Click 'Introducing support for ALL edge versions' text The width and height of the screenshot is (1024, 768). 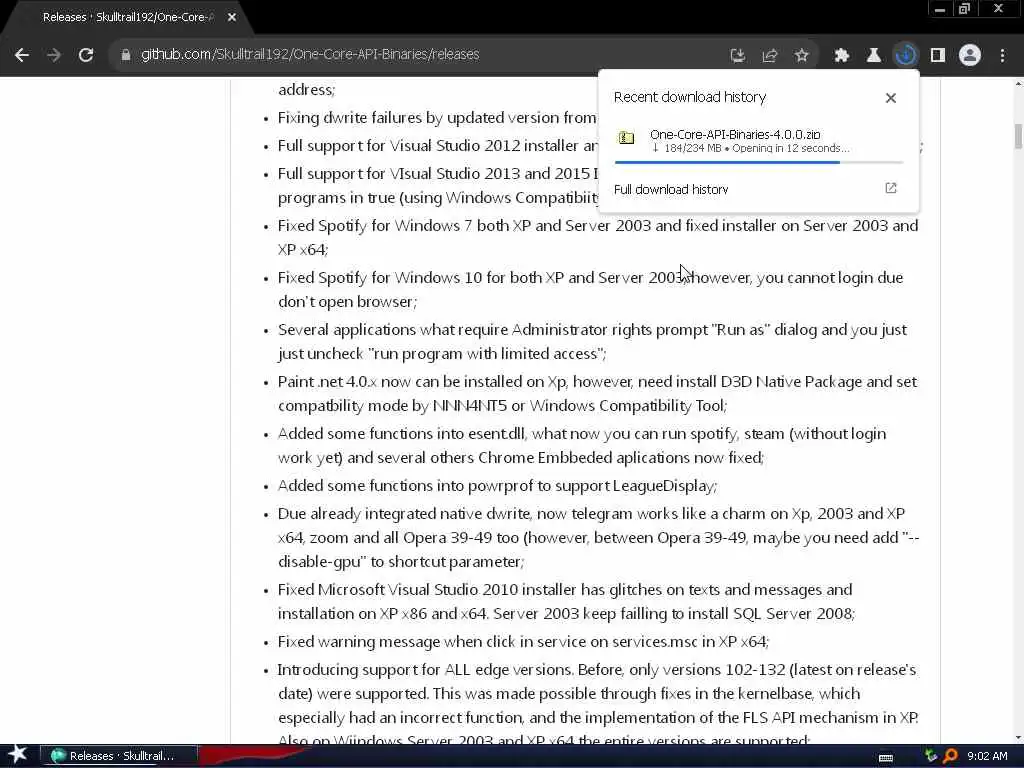click(x=425, y=670)
